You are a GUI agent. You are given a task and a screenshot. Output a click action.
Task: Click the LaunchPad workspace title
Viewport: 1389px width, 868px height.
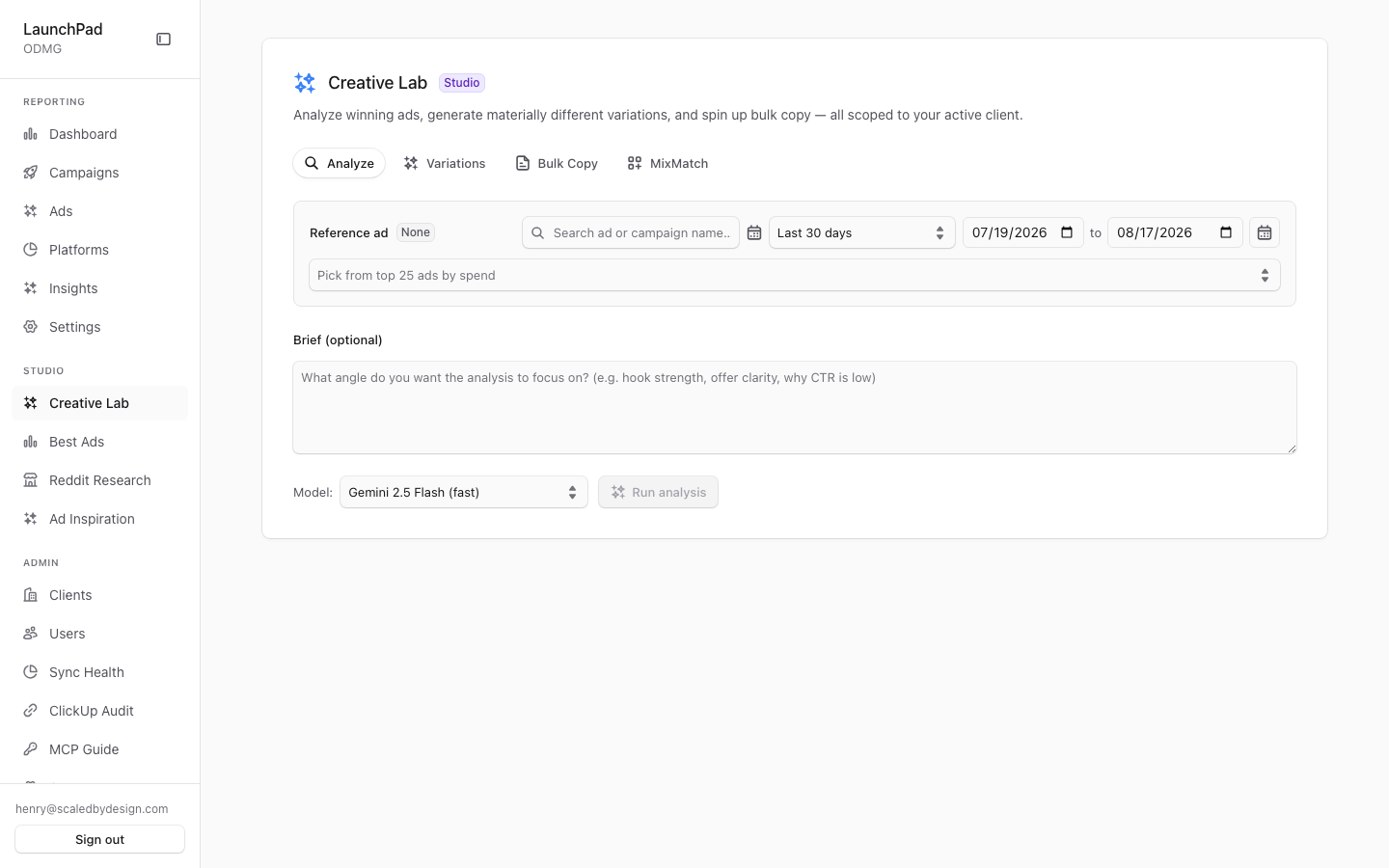(x=63, y=29)
